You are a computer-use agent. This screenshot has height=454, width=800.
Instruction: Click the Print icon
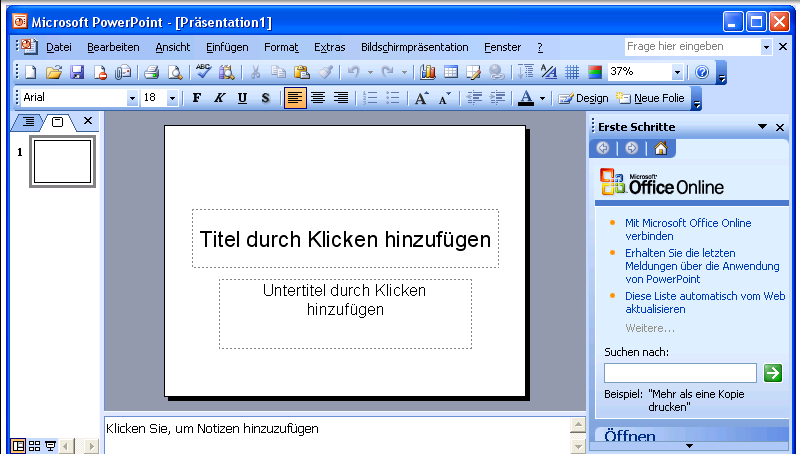(x=151, y=72)
